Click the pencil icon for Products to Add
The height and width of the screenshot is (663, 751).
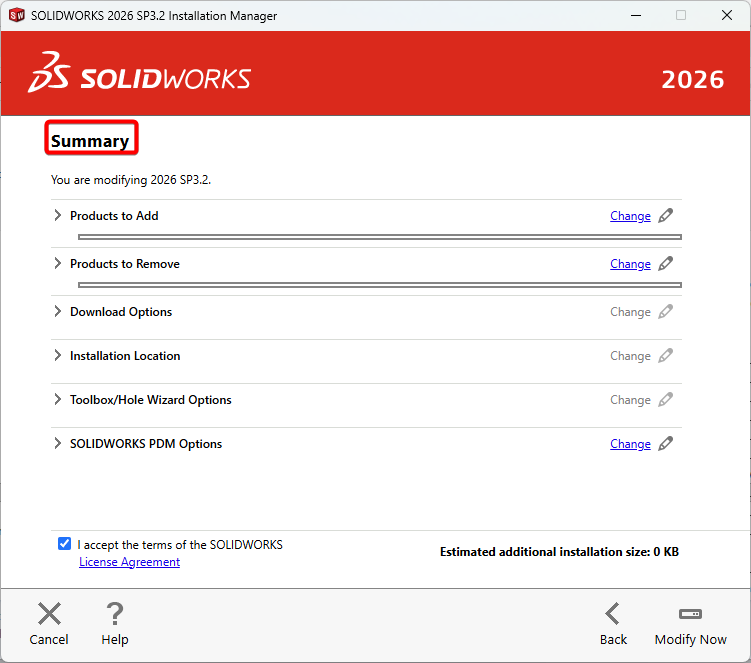(665, 216)
